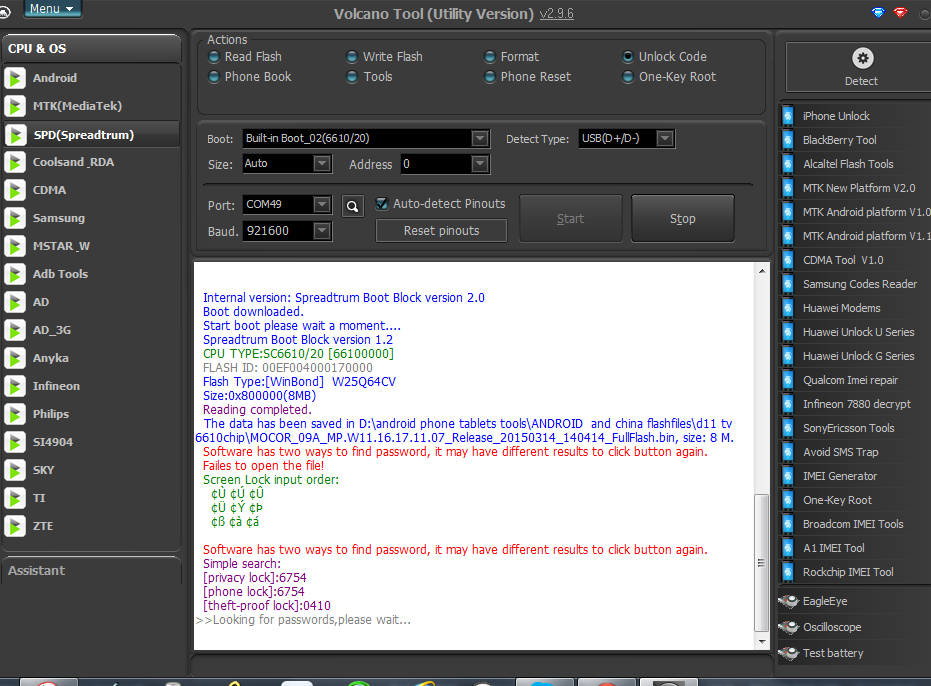This screenshot has width=931, height=686.
Task: Select the Phone Book action
Action: [214, 77]
